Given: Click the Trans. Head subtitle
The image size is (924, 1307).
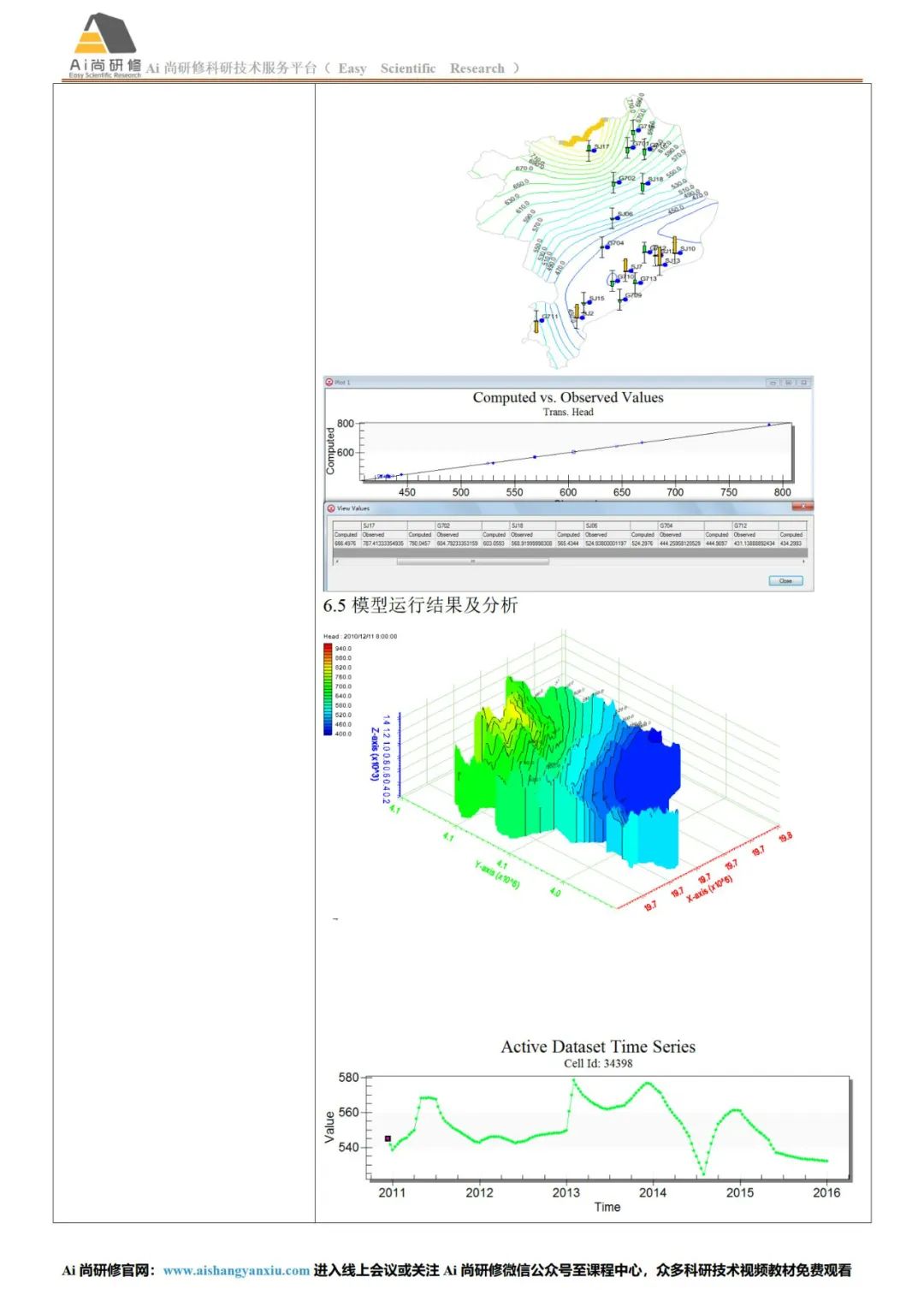Looking at the screenshot, I should point(568,412).
